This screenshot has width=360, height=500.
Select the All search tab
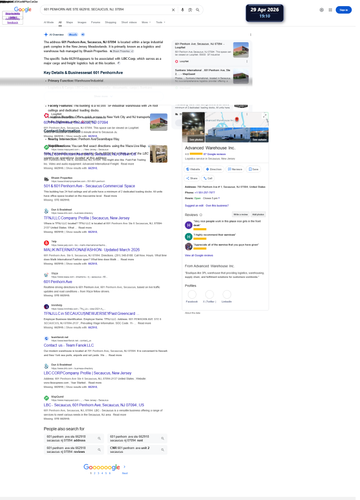click(60, 23)
